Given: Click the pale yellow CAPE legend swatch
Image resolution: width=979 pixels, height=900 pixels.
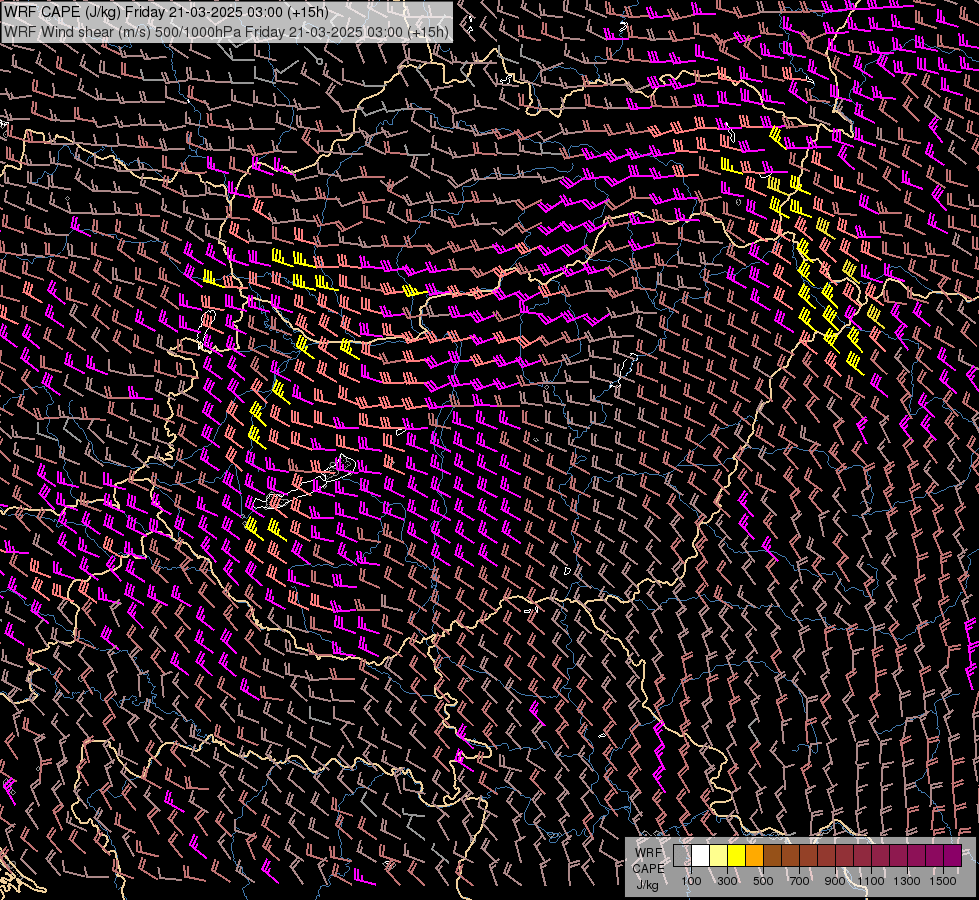Looking at the screenshot, I should pyautogui.click(x=719, y=855).
